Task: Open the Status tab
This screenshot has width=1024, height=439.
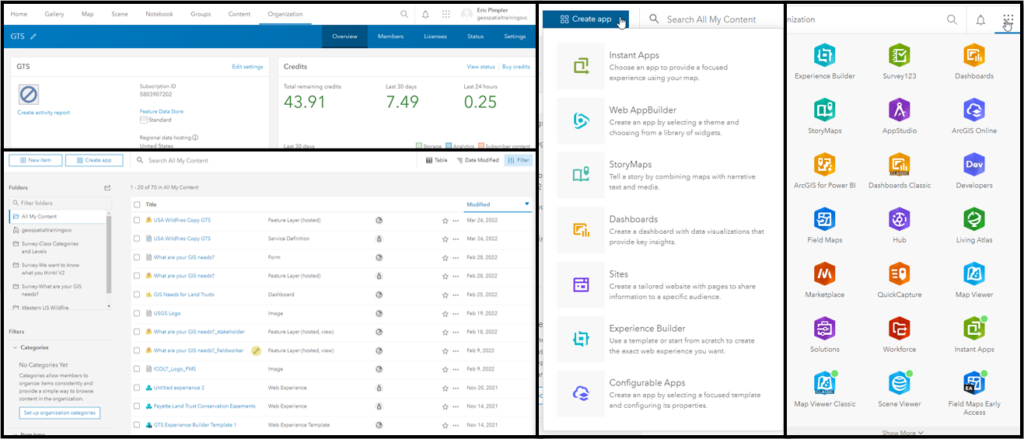Action: tap(475, 37)
